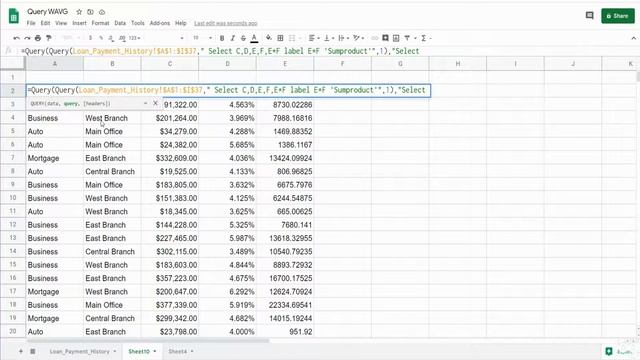Select row 7 header
640x360 pixels.
(13, 158)
